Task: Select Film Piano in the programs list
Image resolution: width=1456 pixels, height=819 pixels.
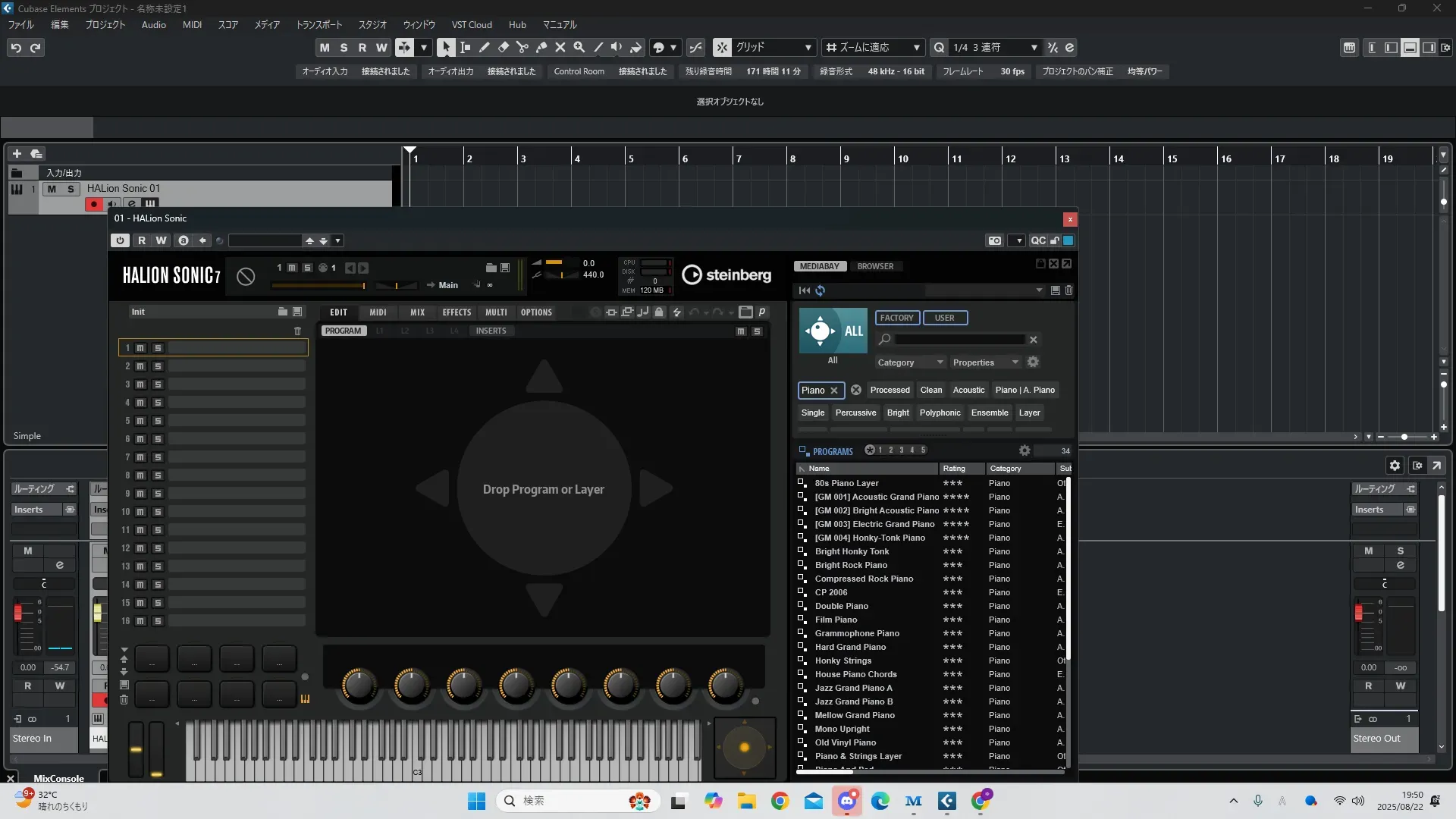Action: 836,620
